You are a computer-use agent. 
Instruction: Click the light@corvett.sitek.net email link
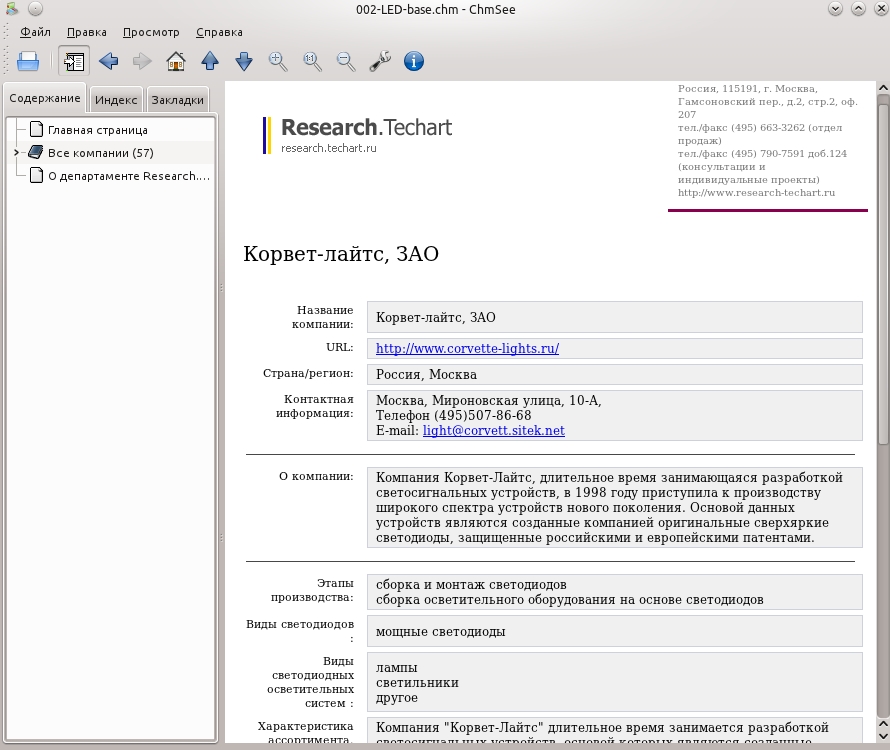494,430
